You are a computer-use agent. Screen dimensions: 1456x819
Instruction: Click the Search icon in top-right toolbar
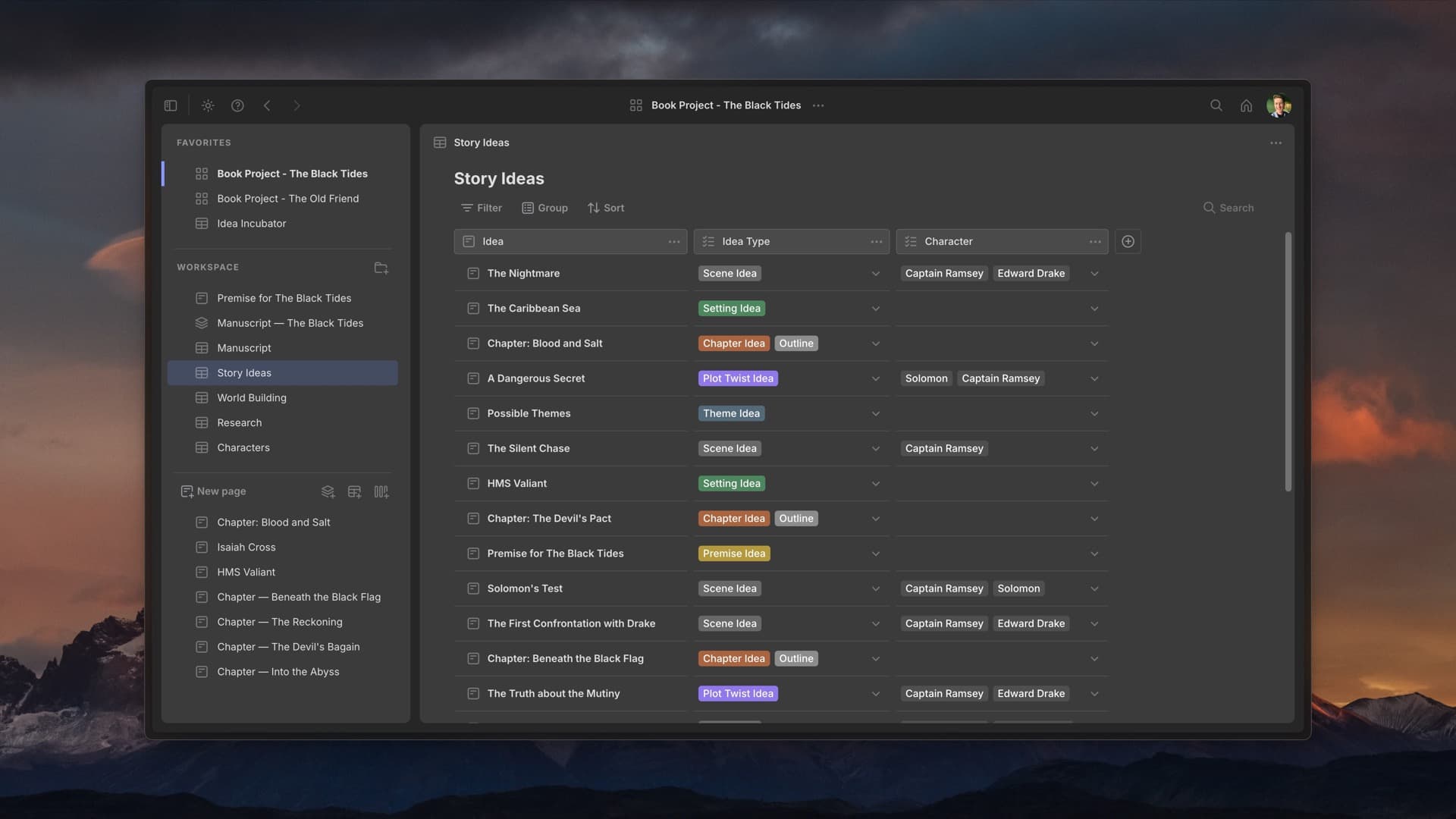(x=1216, y=106)
